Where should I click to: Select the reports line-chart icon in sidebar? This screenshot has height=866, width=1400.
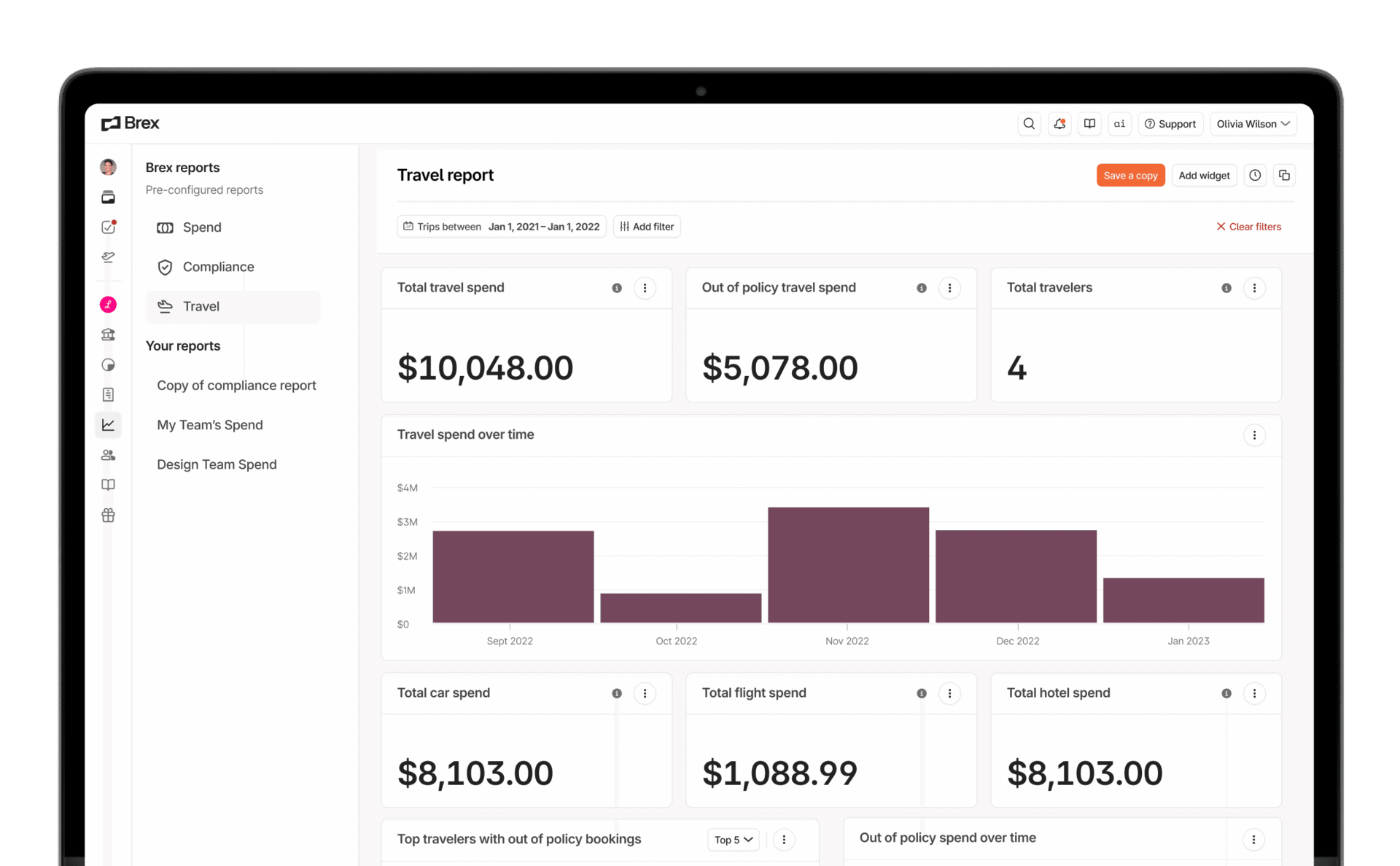coord(107,425)
